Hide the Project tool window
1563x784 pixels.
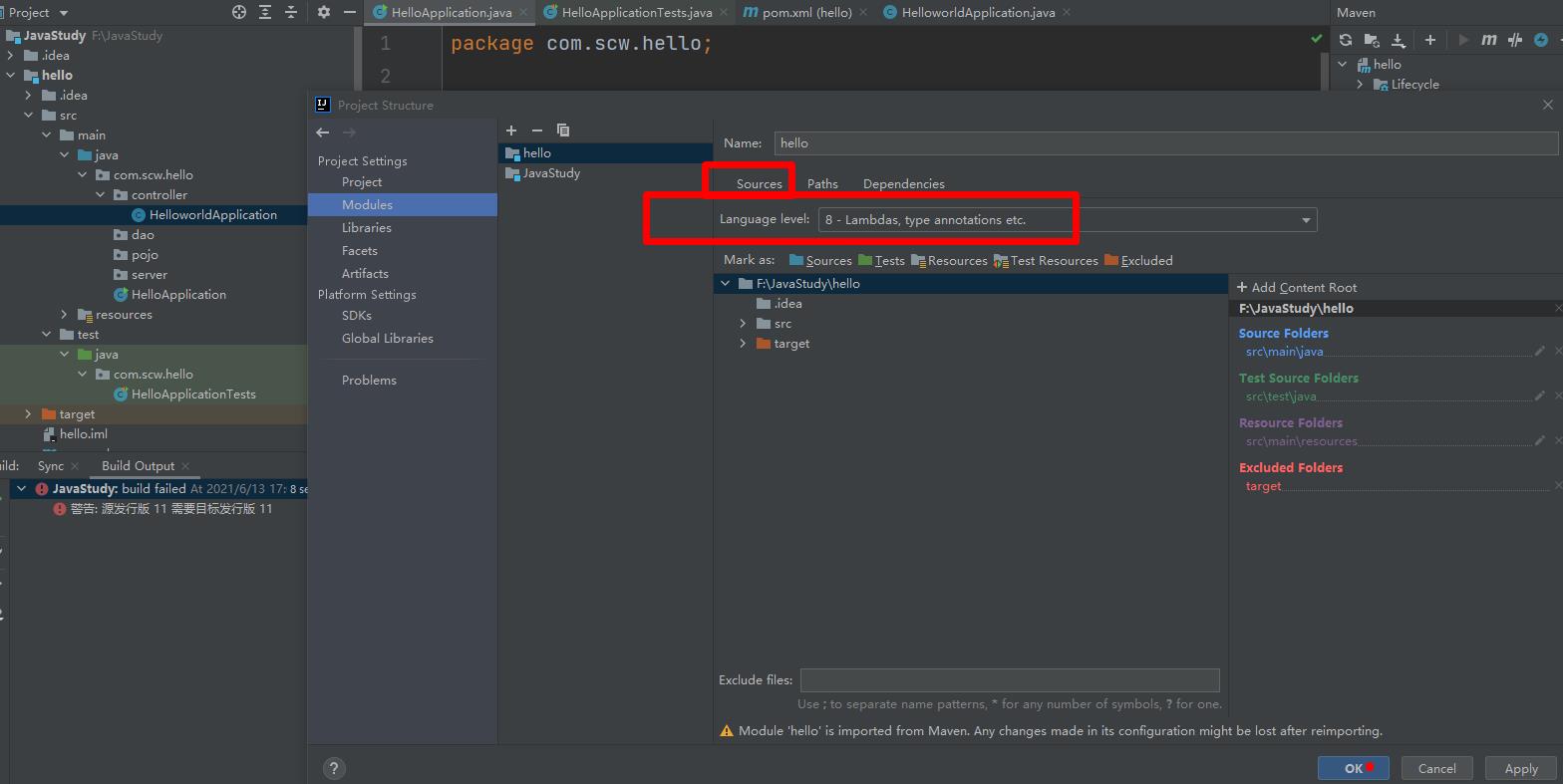(350, 12)
